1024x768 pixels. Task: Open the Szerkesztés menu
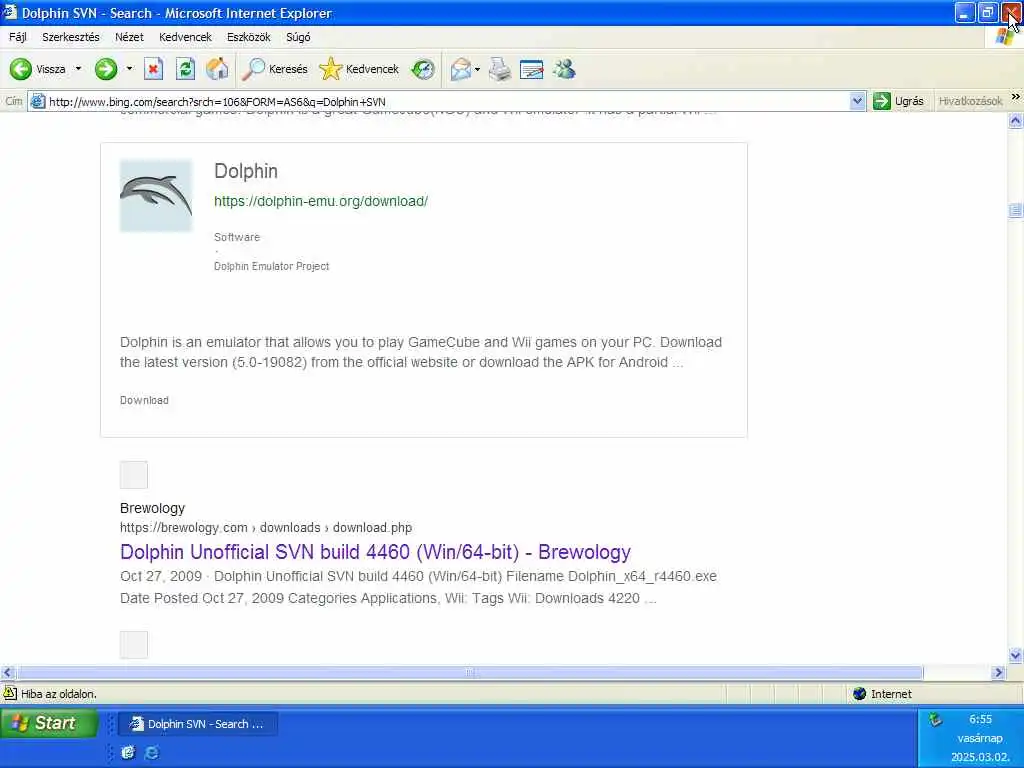coord(71,37)
